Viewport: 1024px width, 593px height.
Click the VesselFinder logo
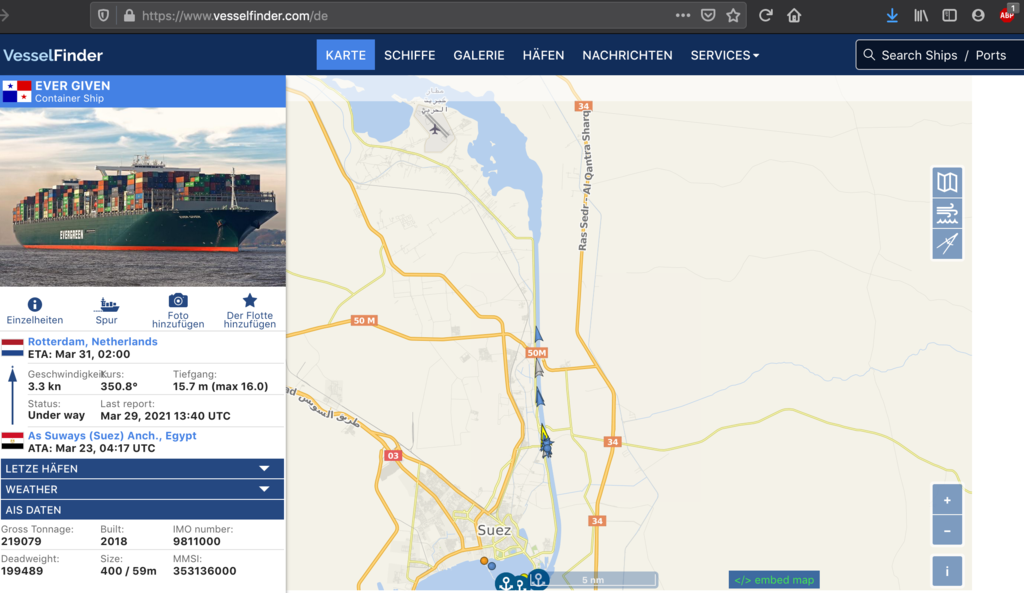point(53,56)
